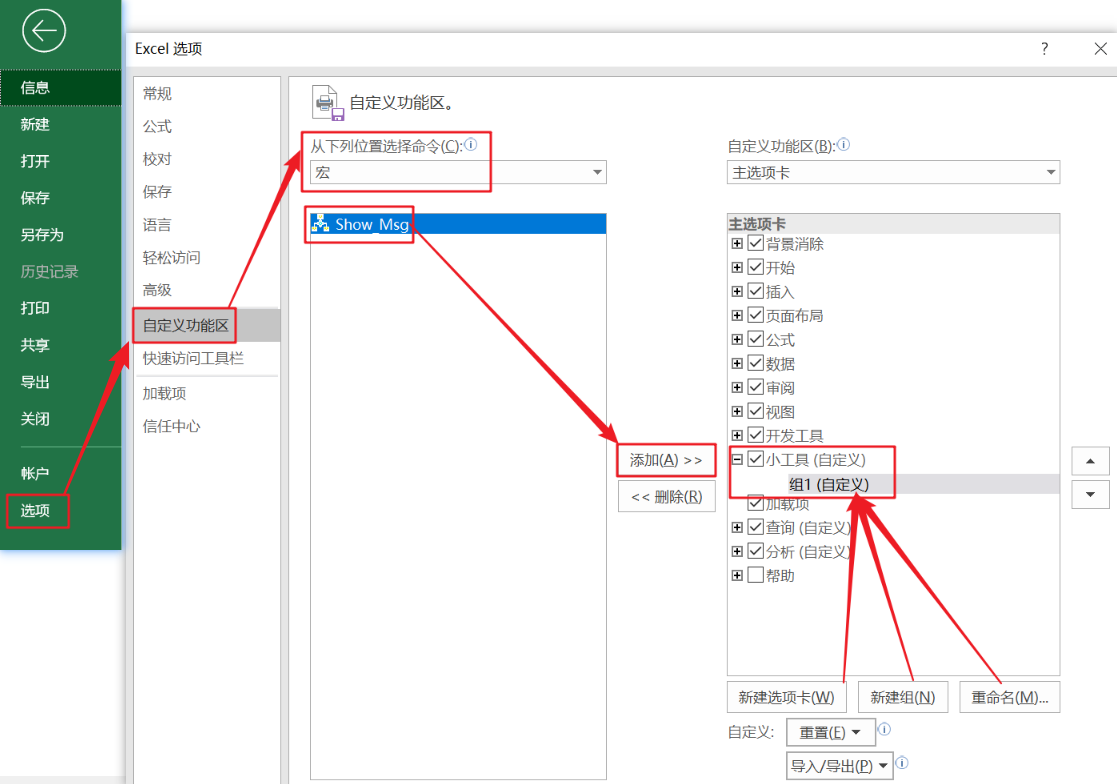Disable the 开发工具 checkbox
This screenshot has height=784, width=1117.
[756, 435]
